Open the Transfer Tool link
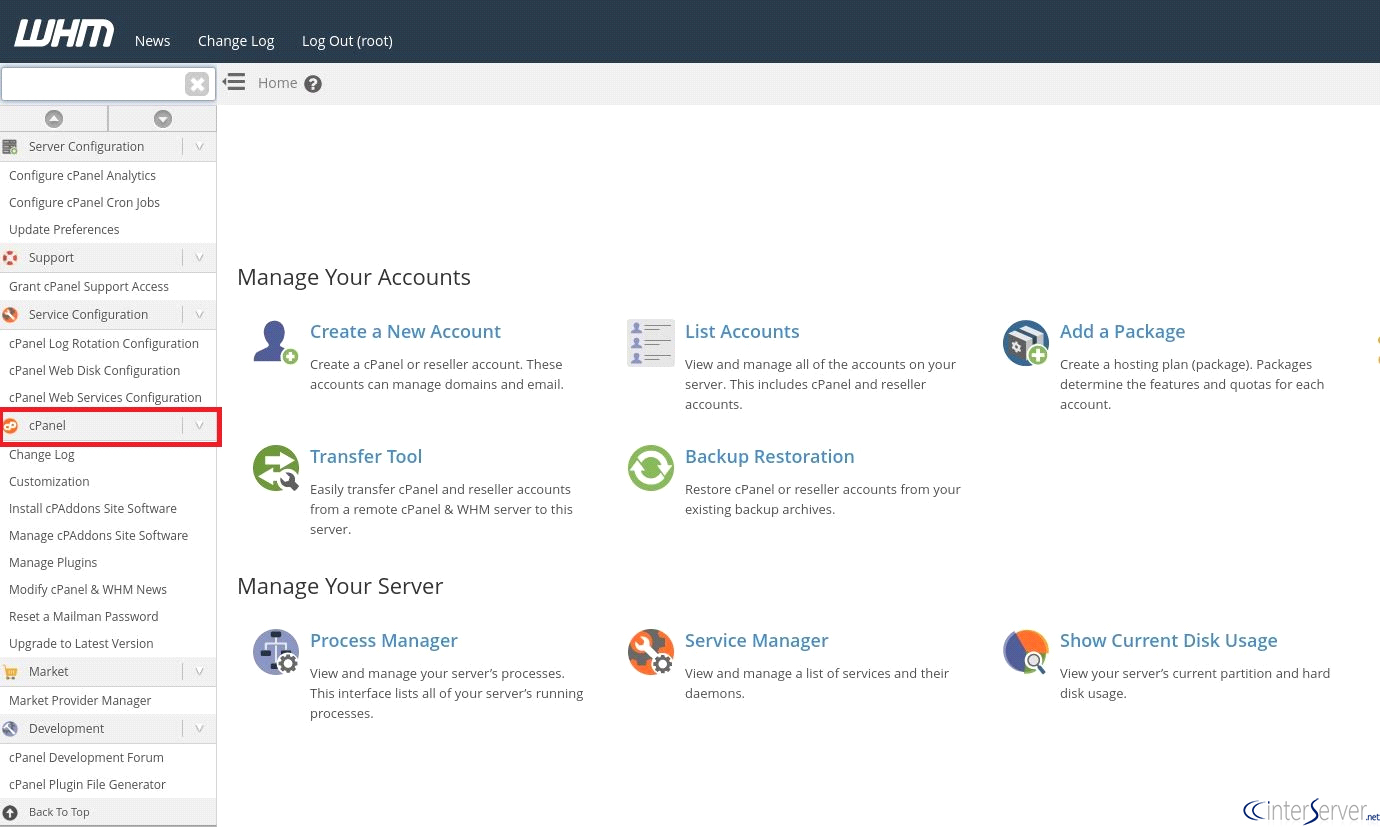Screen dimensions: 1380x827 (366, 457)
